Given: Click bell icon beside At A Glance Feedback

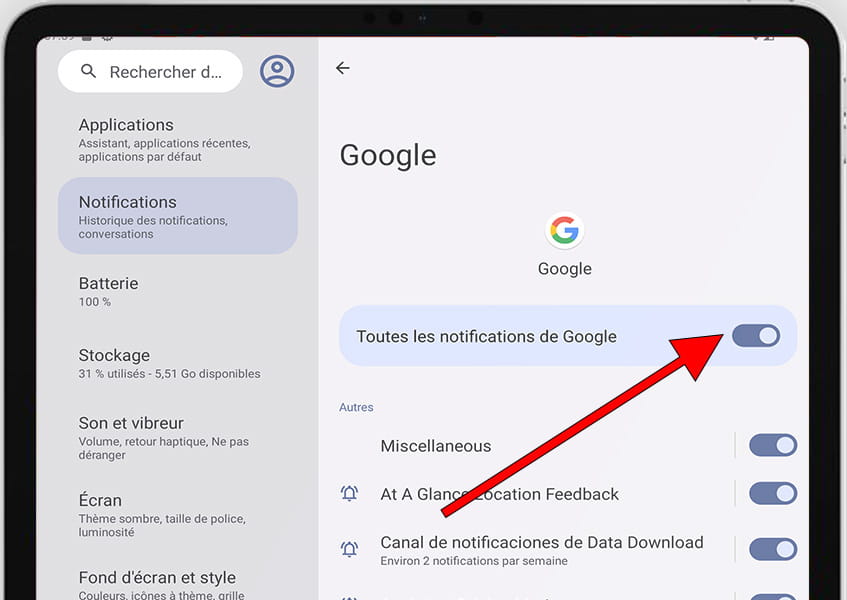Looking at the screenshot, I should pyautogui.click(x=349, y=493).
